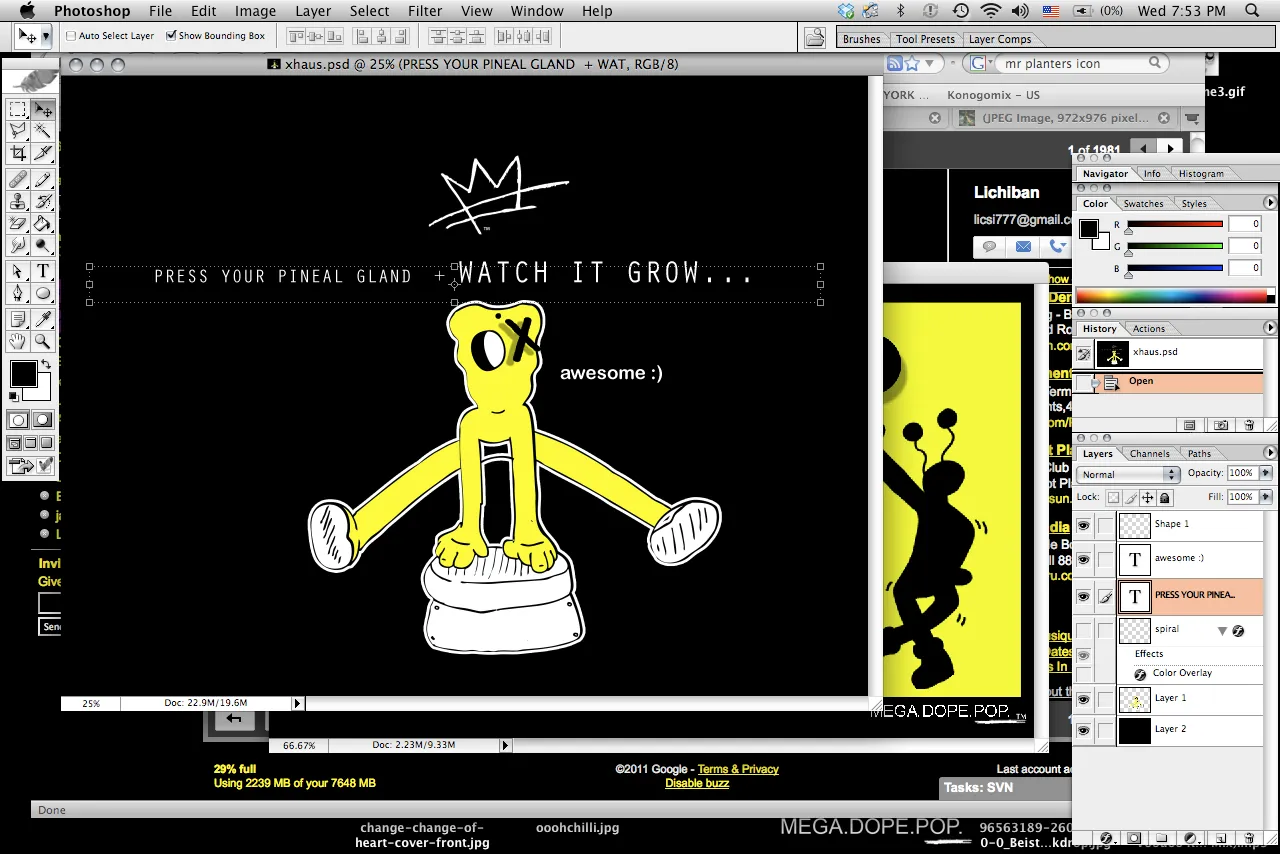Choose the Clone Stamp tool
Viewport: 1280px width, 854px height.
tap(16, 199)
